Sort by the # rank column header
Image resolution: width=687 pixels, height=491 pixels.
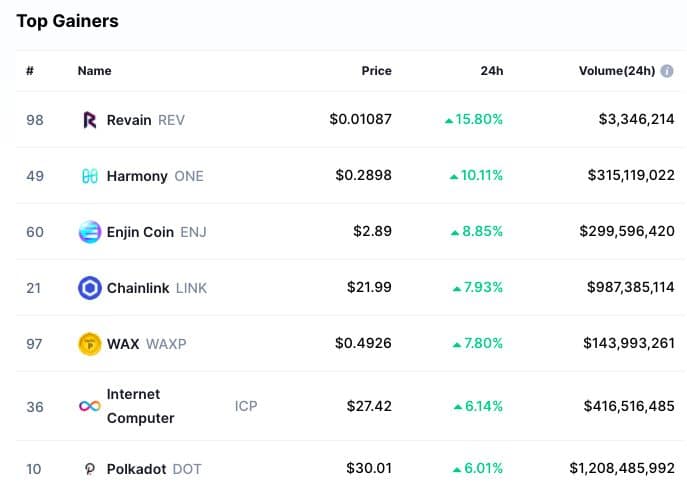click(x=30, y=71)
